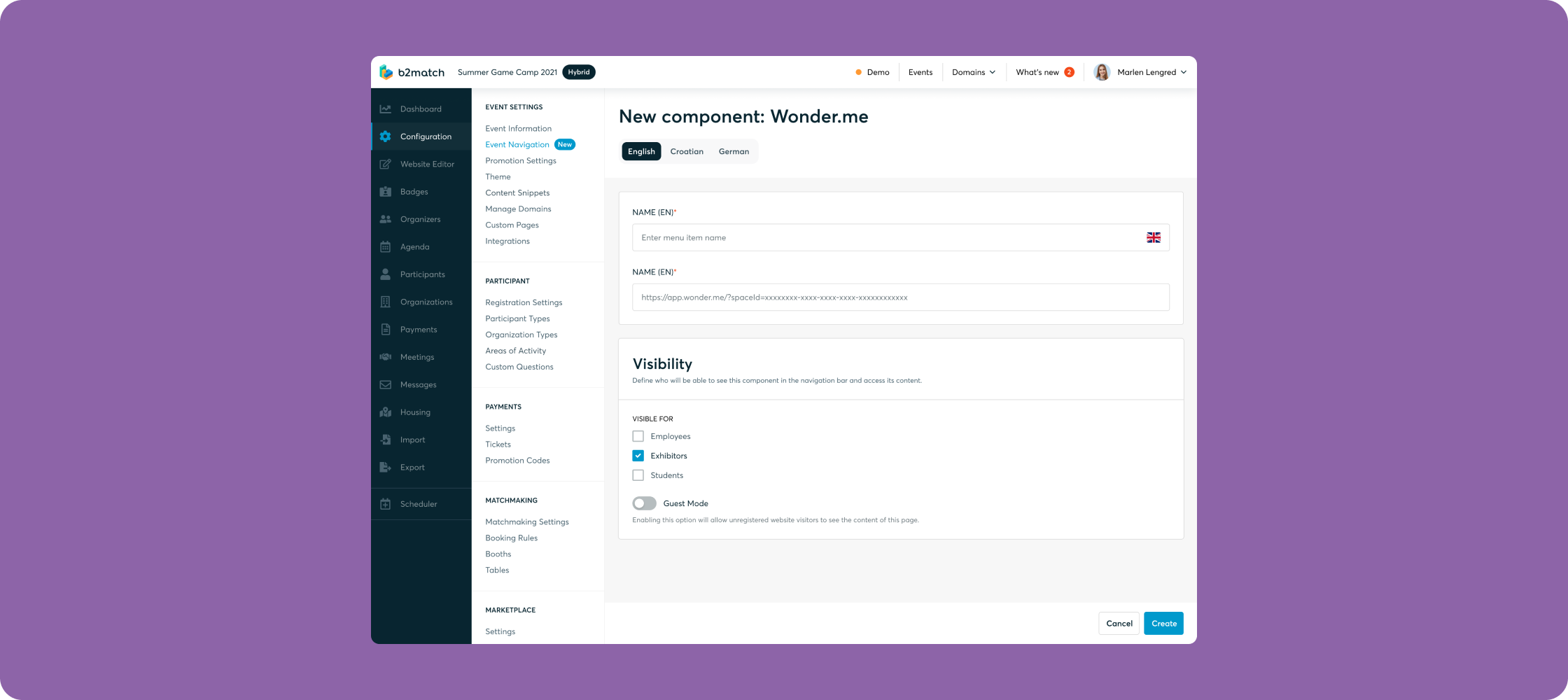Check the Employees checkbox

pyautogui.click(x=638, y=436)
